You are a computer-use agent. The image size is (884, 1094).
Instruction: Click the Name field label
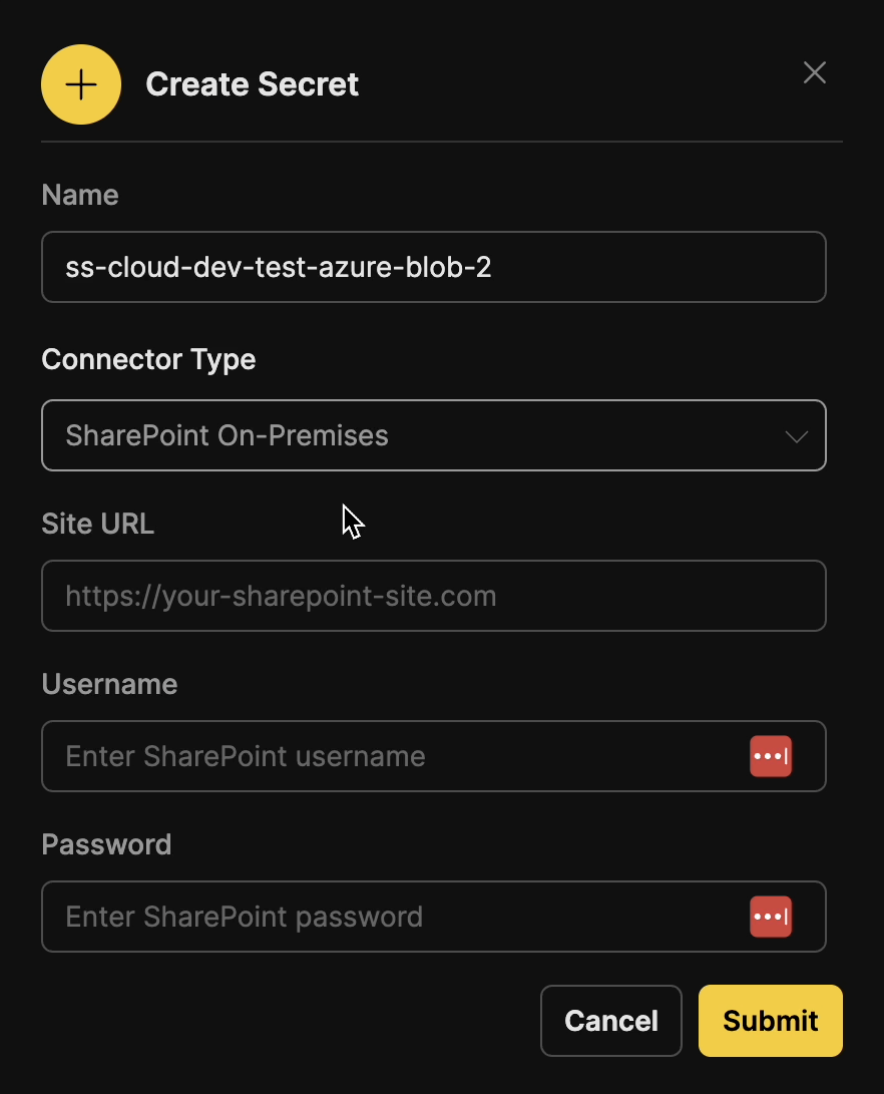click(x=80, y=195)
